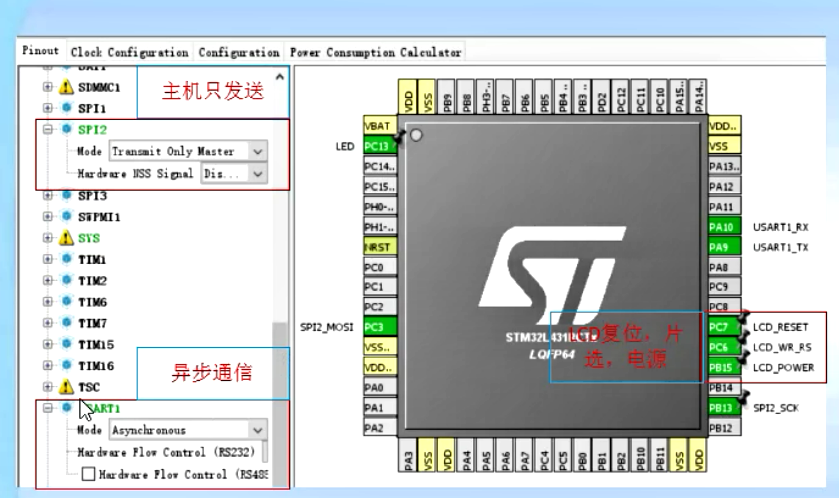Expand the TSC tree node
The height and width of the screenshot is (498, 839).
click(x=48, y=386)
